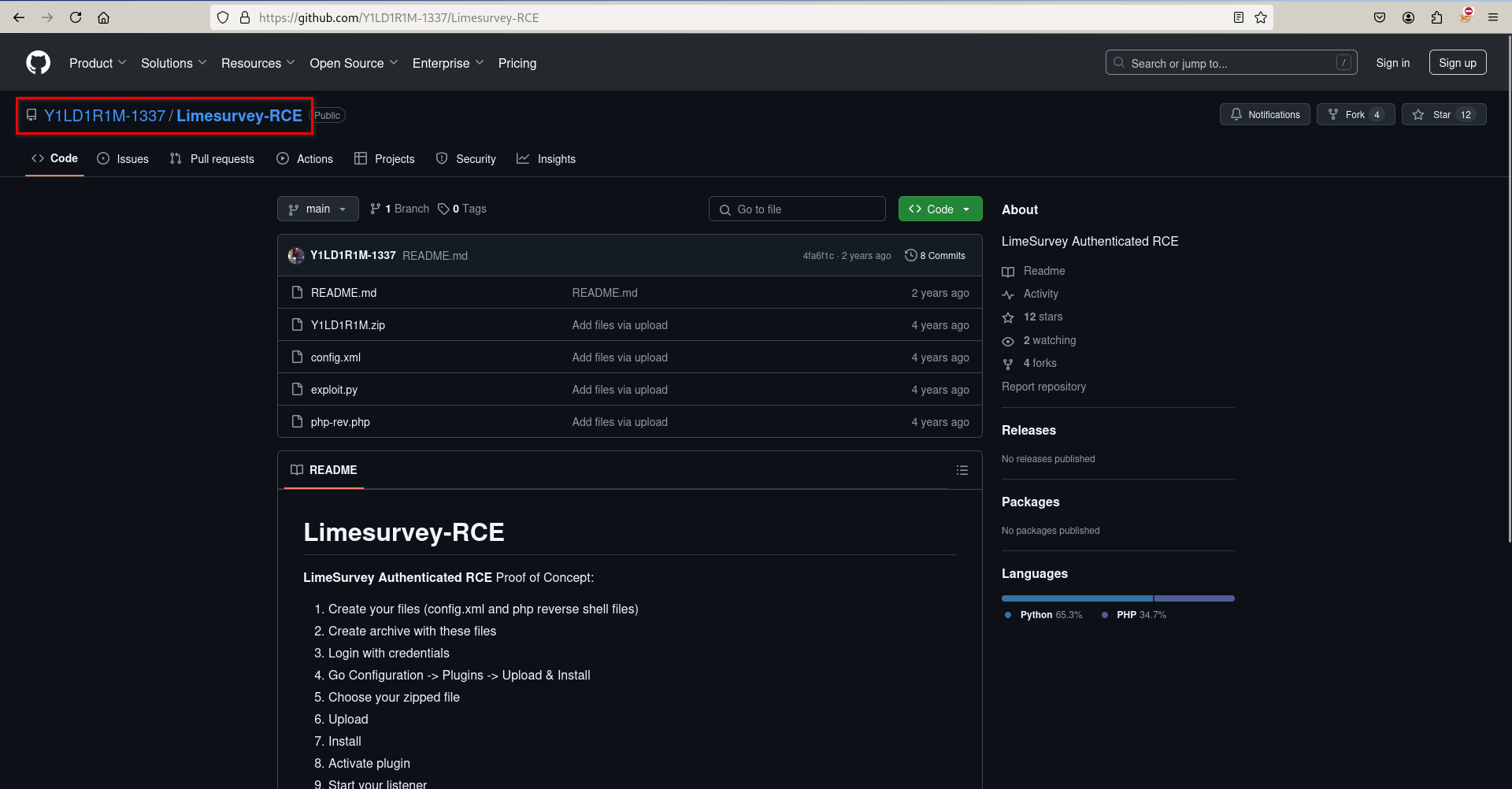Image resolution: width=1512 pixels, height=789 pixels.
Task: Bookmark page with star icon in URL bar
Action: tap(1261, 17)
